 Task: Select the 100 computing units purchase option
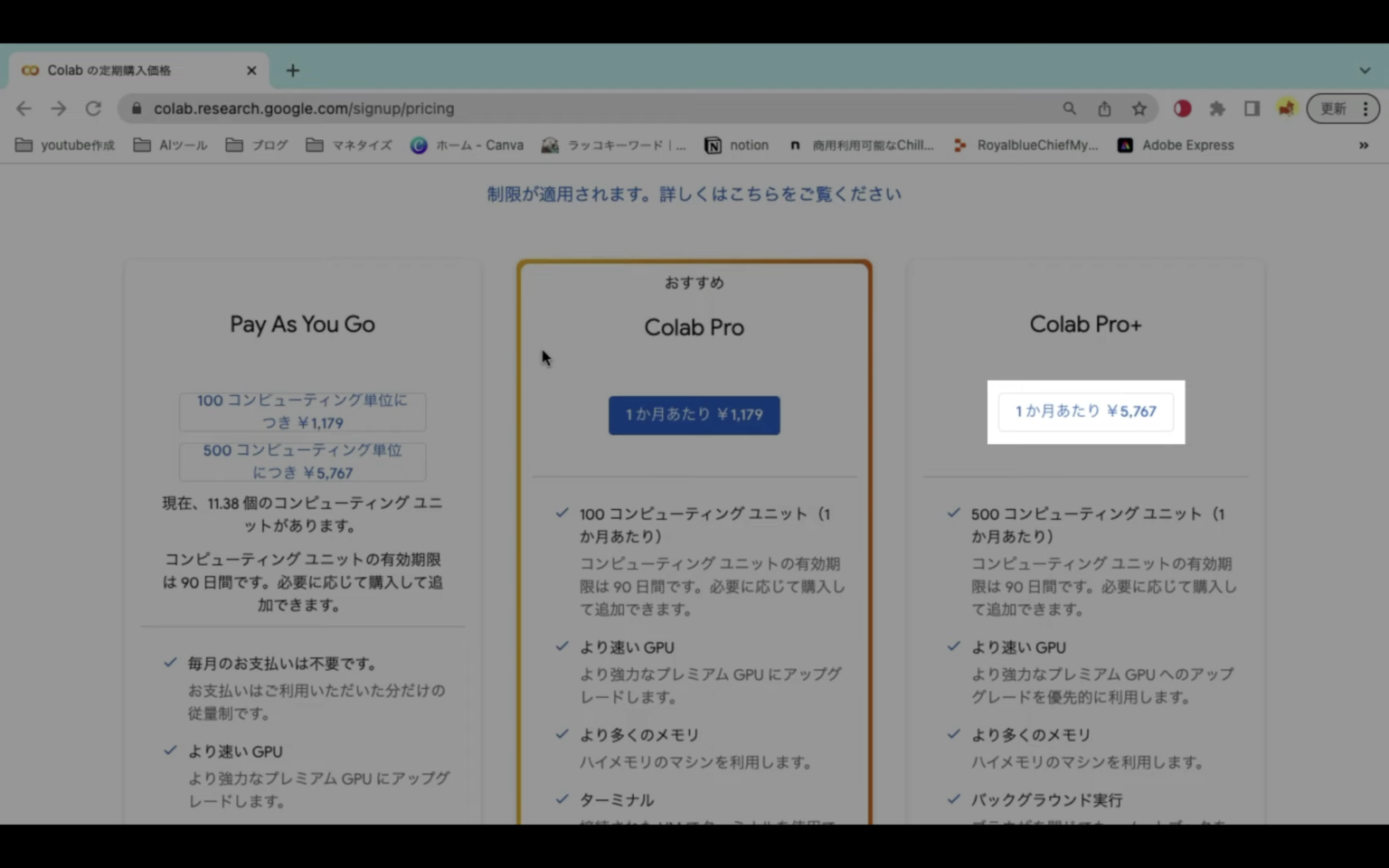[x=302, y=411]
